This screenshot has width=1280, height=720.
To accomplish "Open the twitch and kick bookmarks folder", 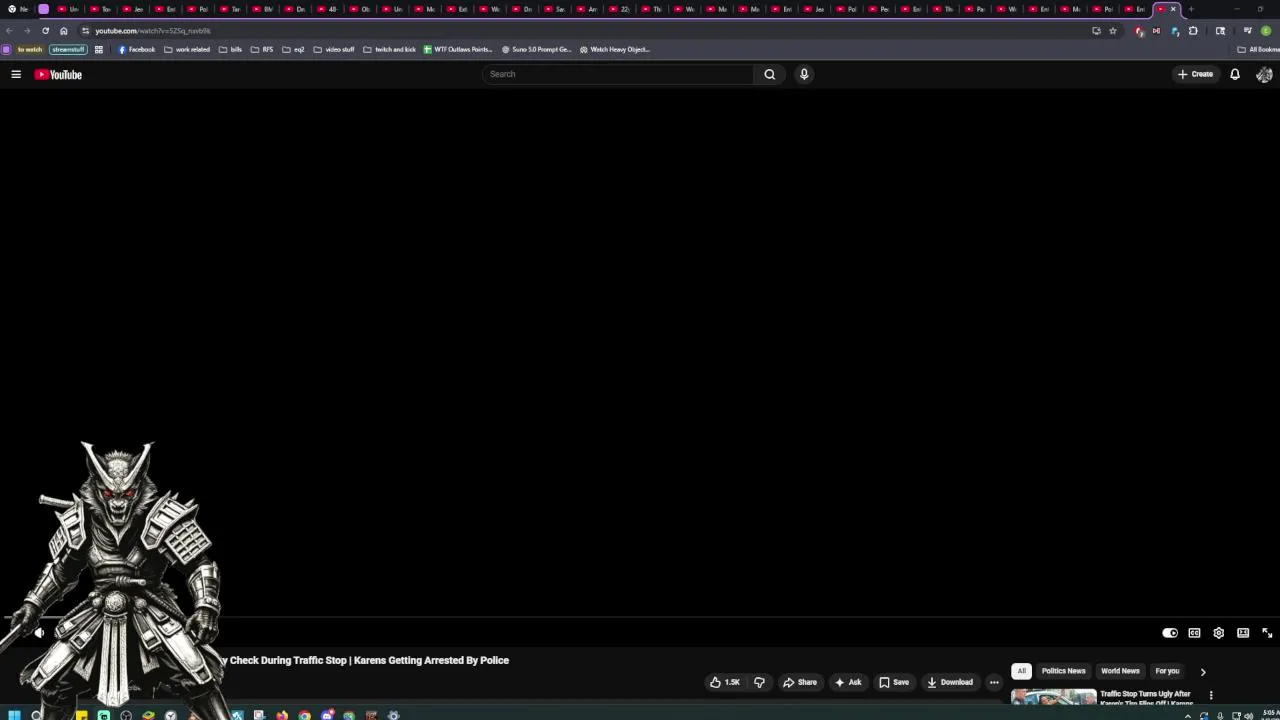I will coord(390,49).
